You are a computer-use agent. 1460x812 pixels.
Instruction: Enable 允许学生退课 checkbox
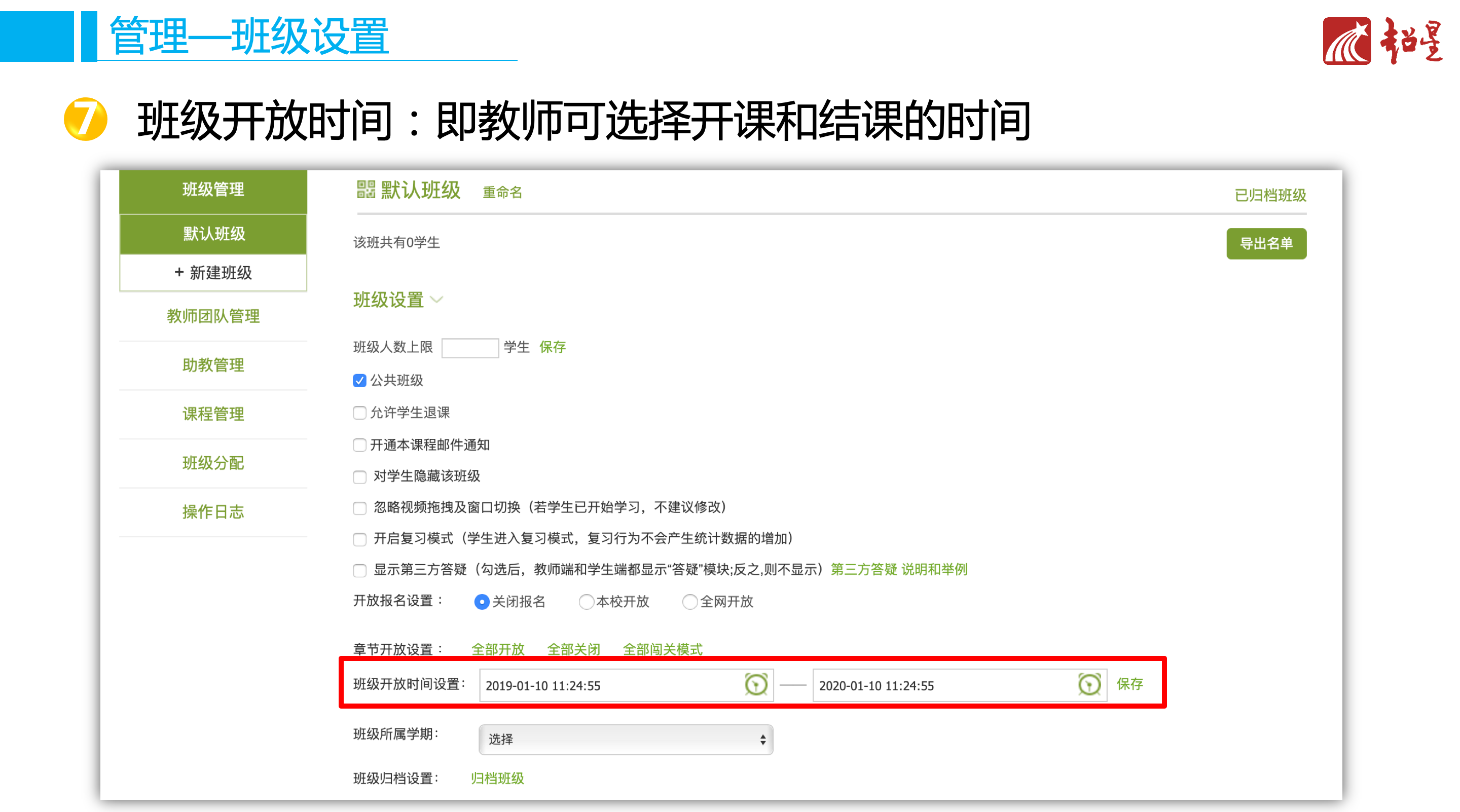359,413
